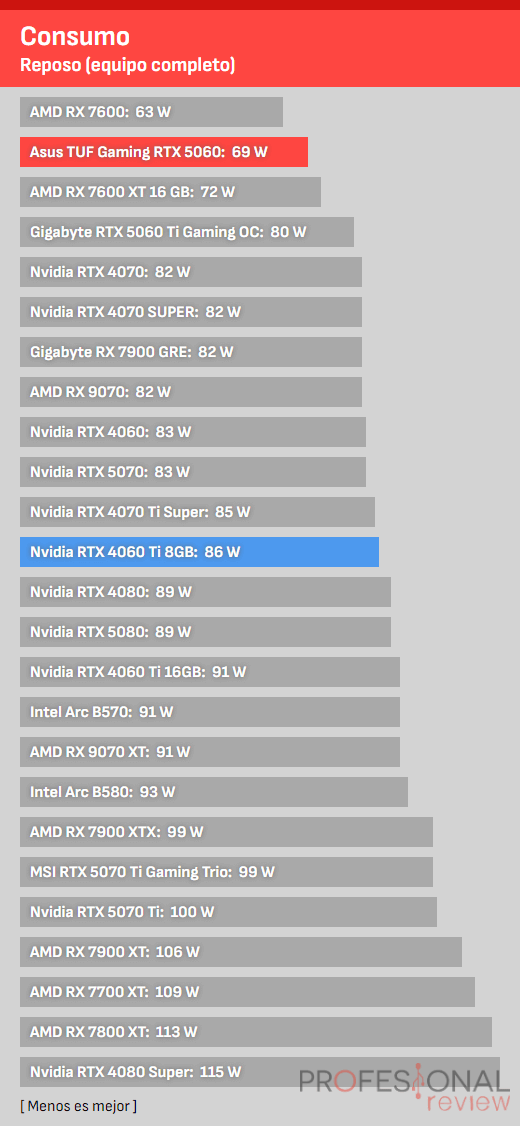Select the AMD RX 7700 XT 109 W bar
The width and height of the screenshot is (520, 1126).
247,992
